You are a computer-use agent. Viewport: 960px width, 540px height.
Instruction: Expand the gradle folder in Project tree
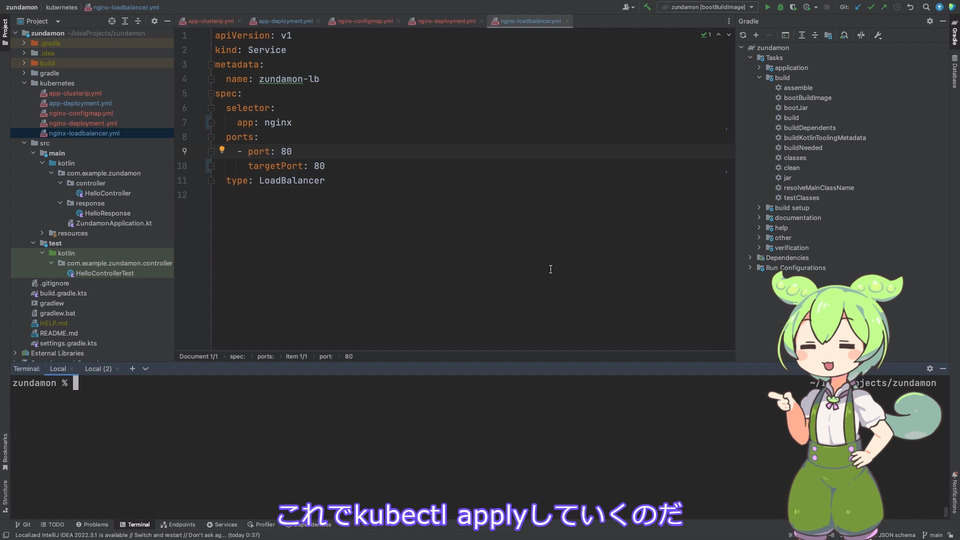[24, 73]
